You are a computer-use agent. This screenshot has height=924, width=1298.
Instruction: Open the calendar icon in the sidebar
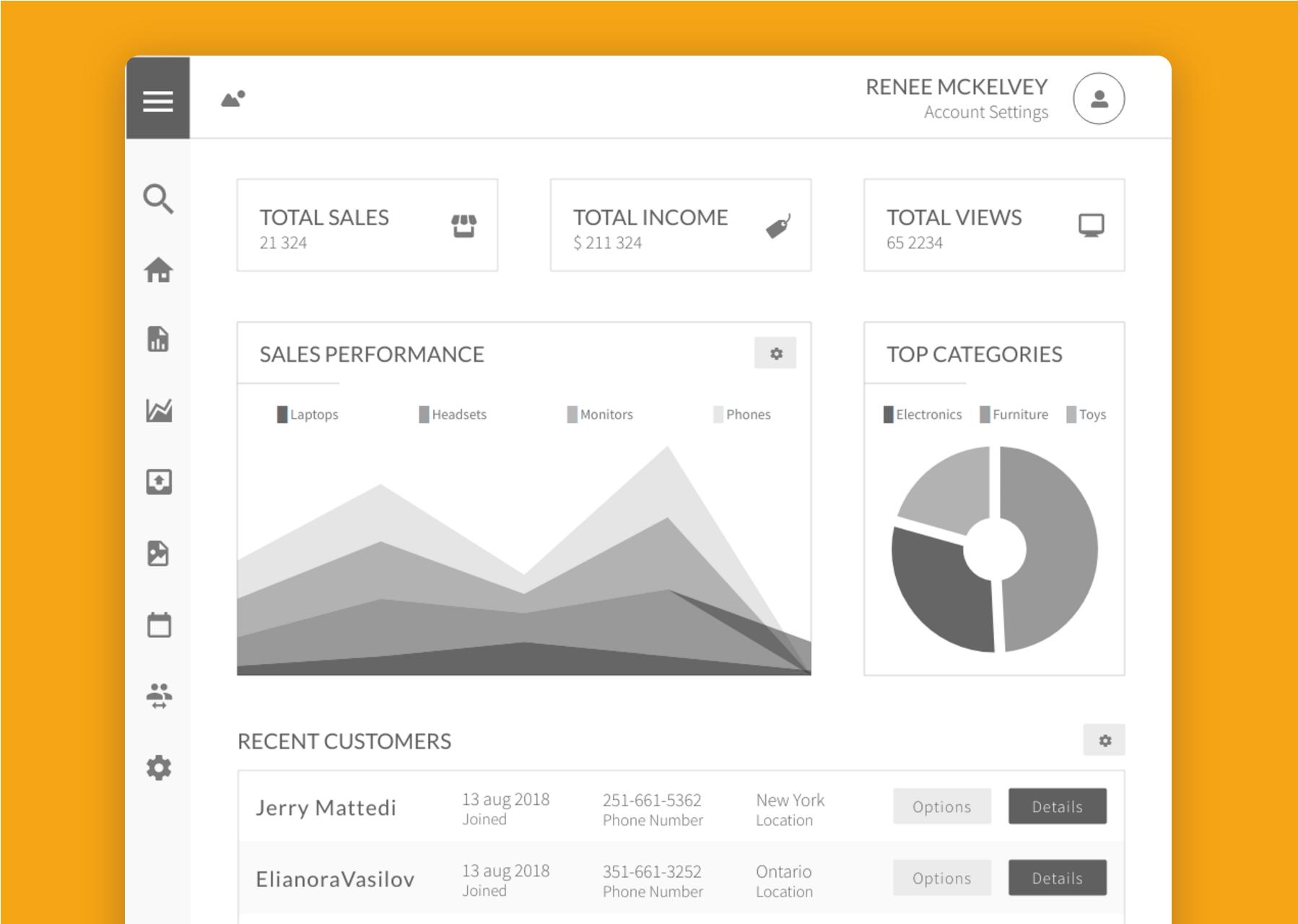(158, 625)
